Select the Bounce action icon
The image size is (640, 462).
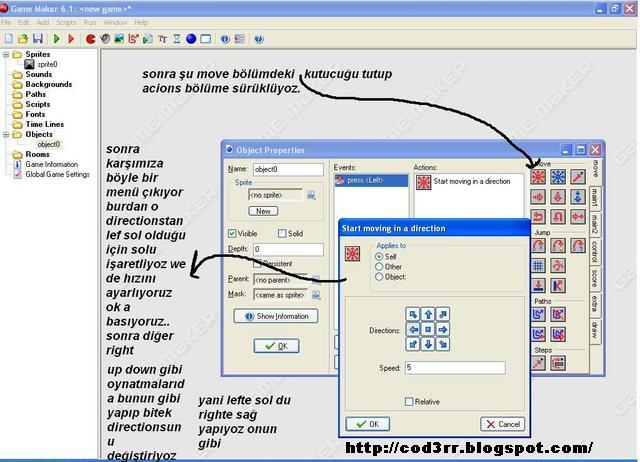pos(558,285)
